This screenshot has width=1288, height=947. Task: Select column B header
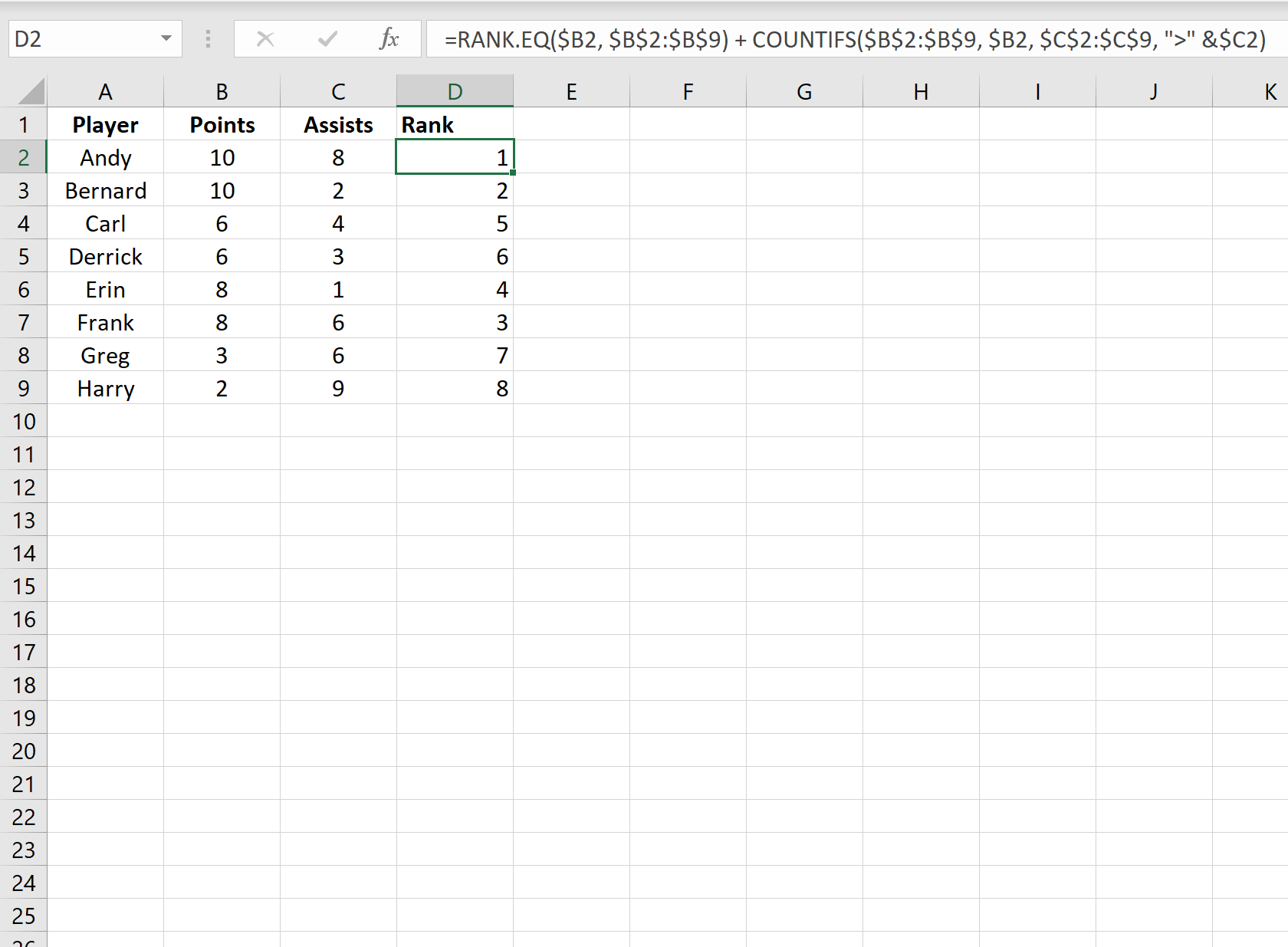coord(222,92)
